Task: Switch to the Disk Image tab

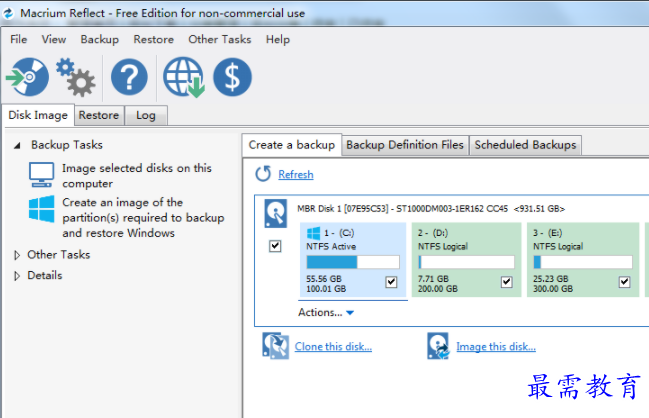Action: tap(38, 115)
